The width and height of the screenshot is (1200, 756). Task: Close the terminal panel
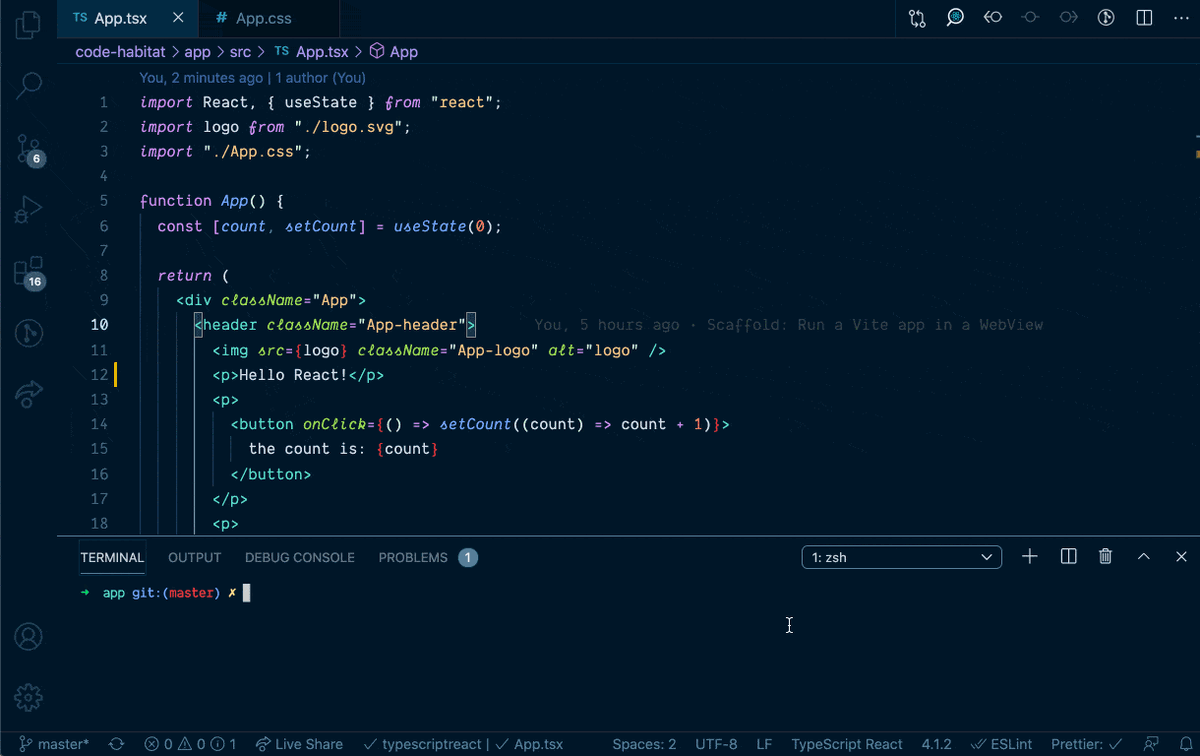1181,557
